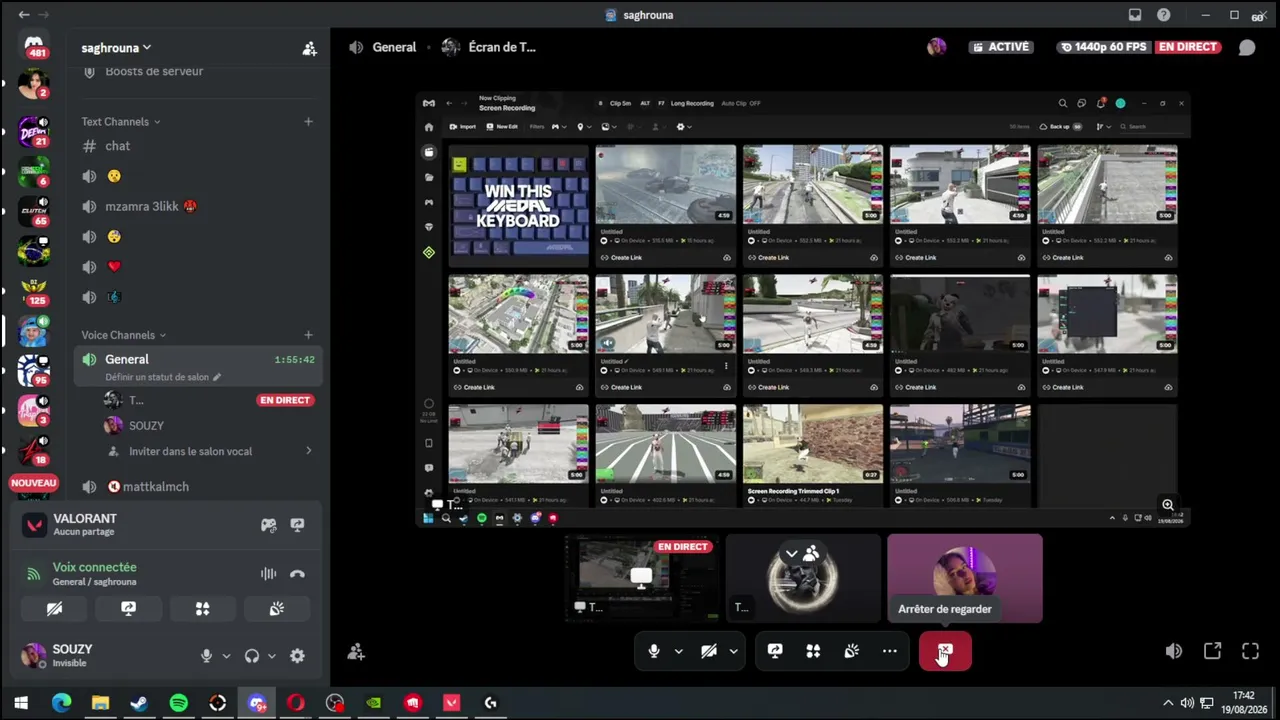This screenshot has height=720, width=1280.
Task: Open direct messages from the Discord home icon
Action: coord(34,46)
